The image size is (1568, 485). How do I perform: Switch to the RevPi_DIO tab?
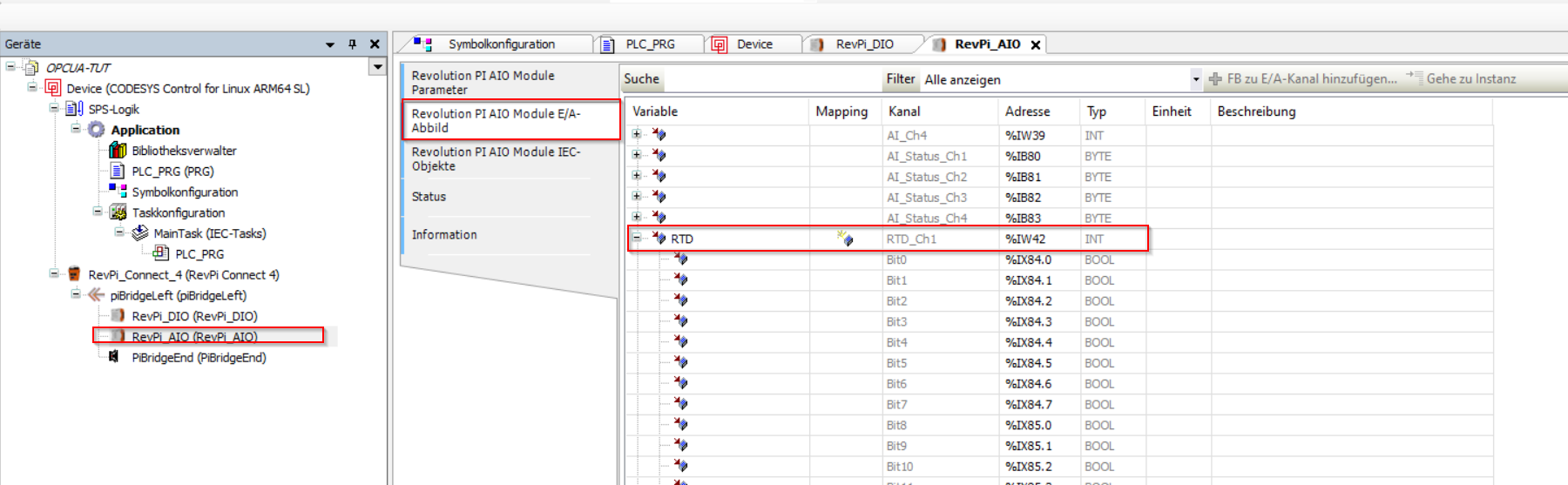click(x=863, y=44)
